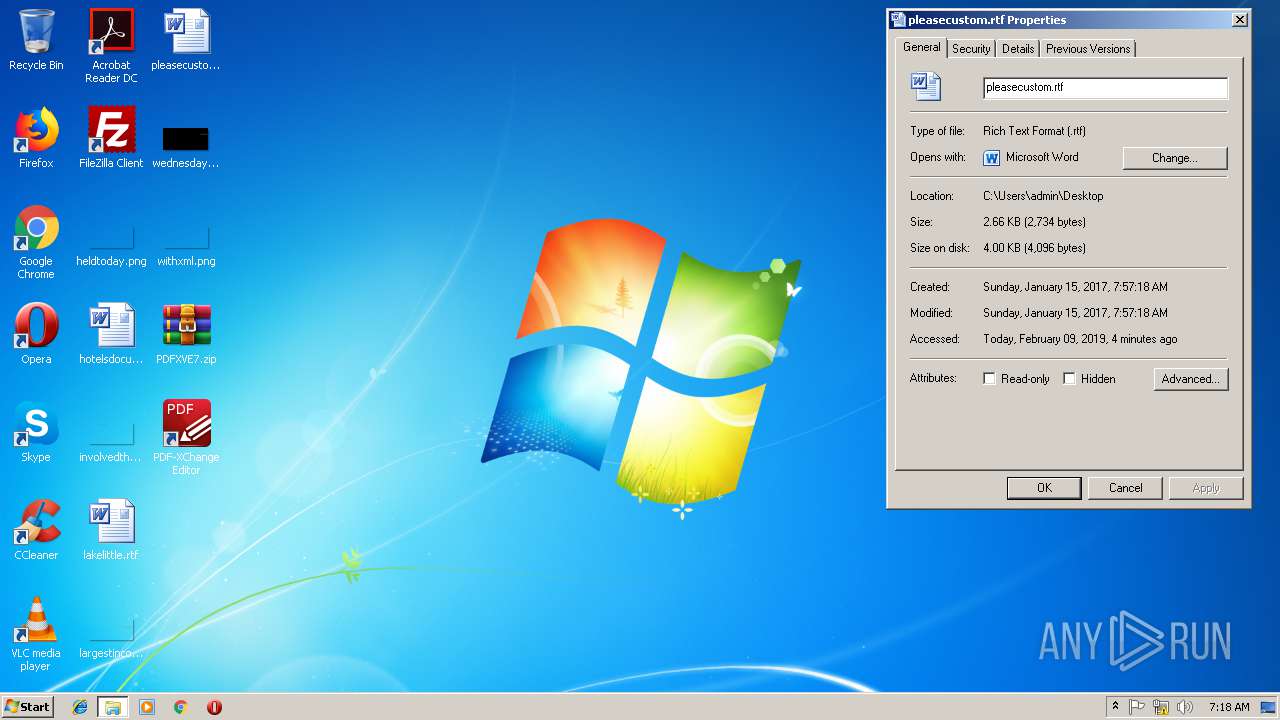Screen dimensions: 1280x720
Task: Switch to the Details tab
Action: (1018, 49)
